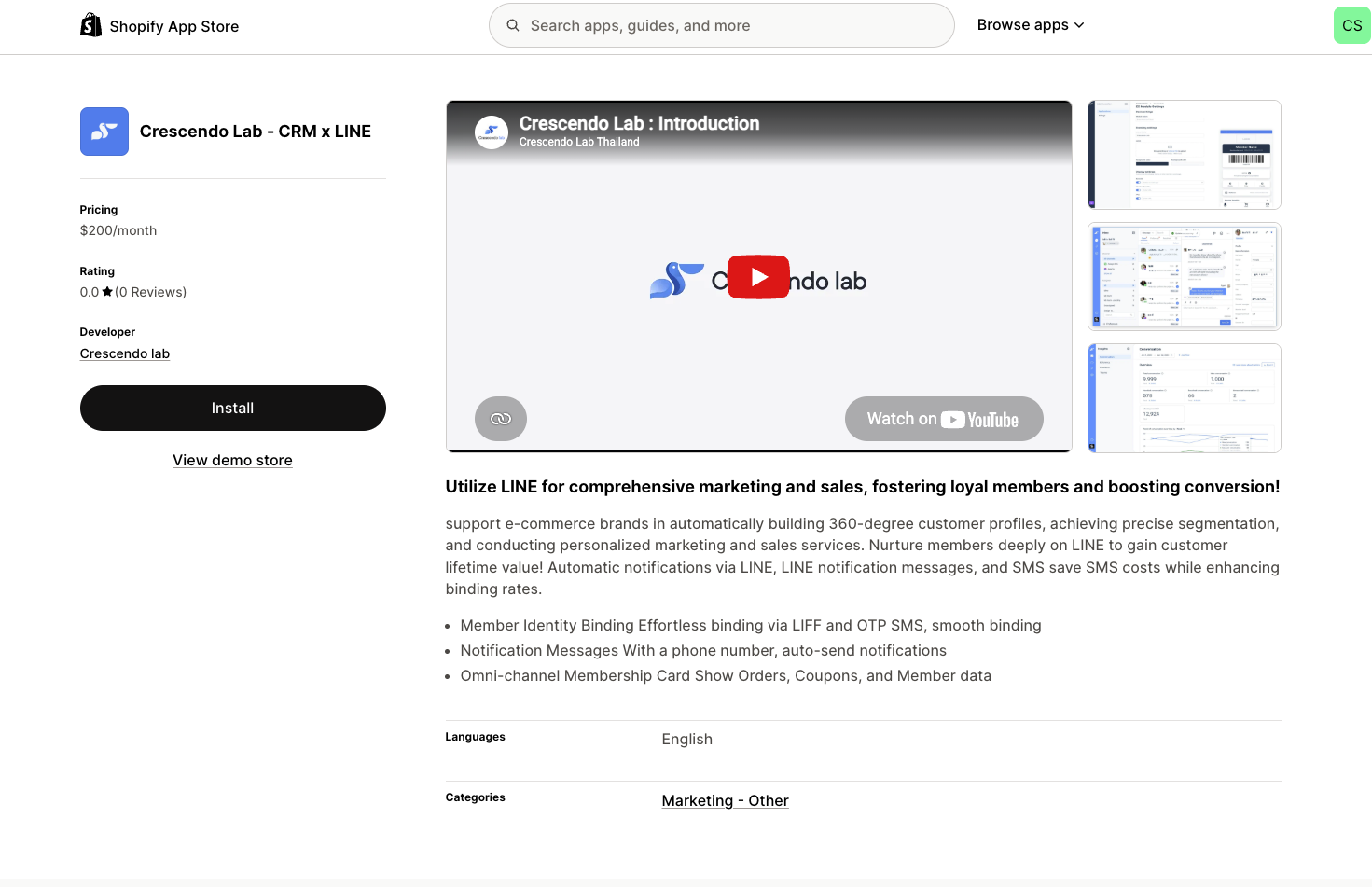The image size is (1372, 887).
Task: Open the Crescendo lab developer link
Action: 125,353
